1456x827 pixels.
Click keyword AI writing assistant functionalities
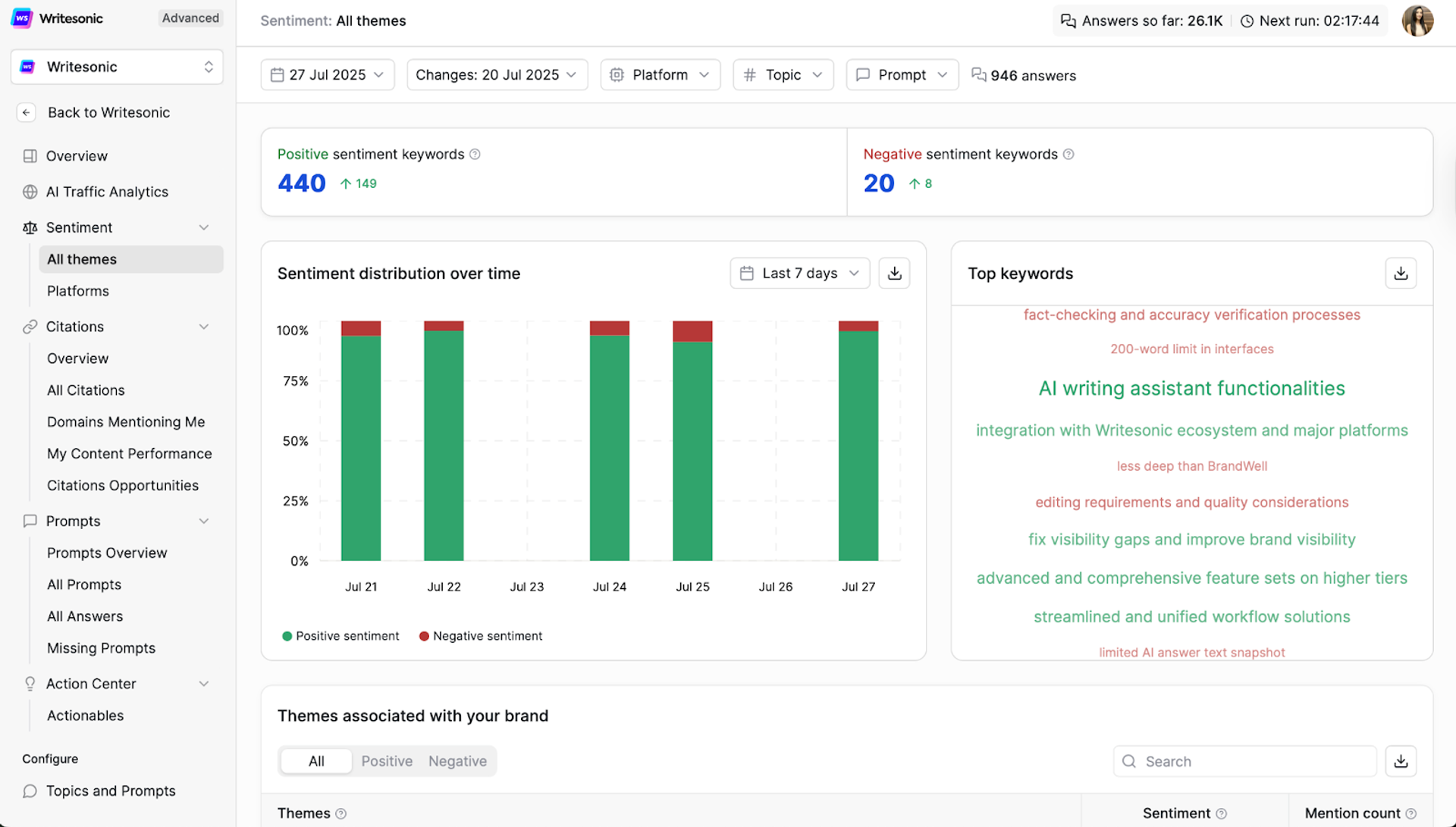1191,388
